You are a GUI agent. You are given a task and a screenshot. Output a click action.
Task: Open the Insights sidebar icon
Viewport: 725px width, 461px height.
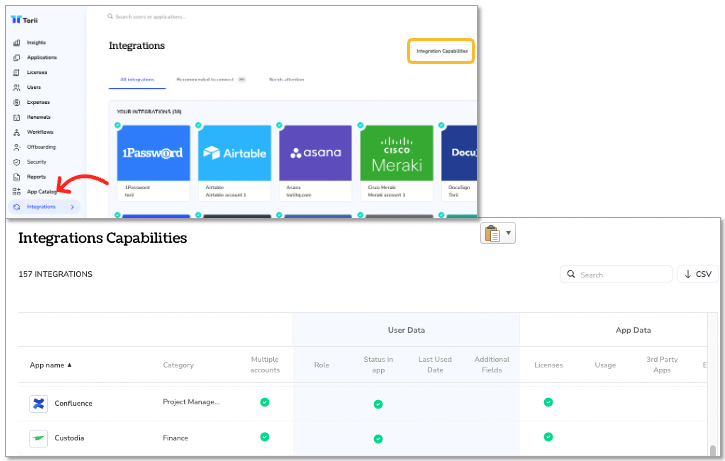click(17, 43)
